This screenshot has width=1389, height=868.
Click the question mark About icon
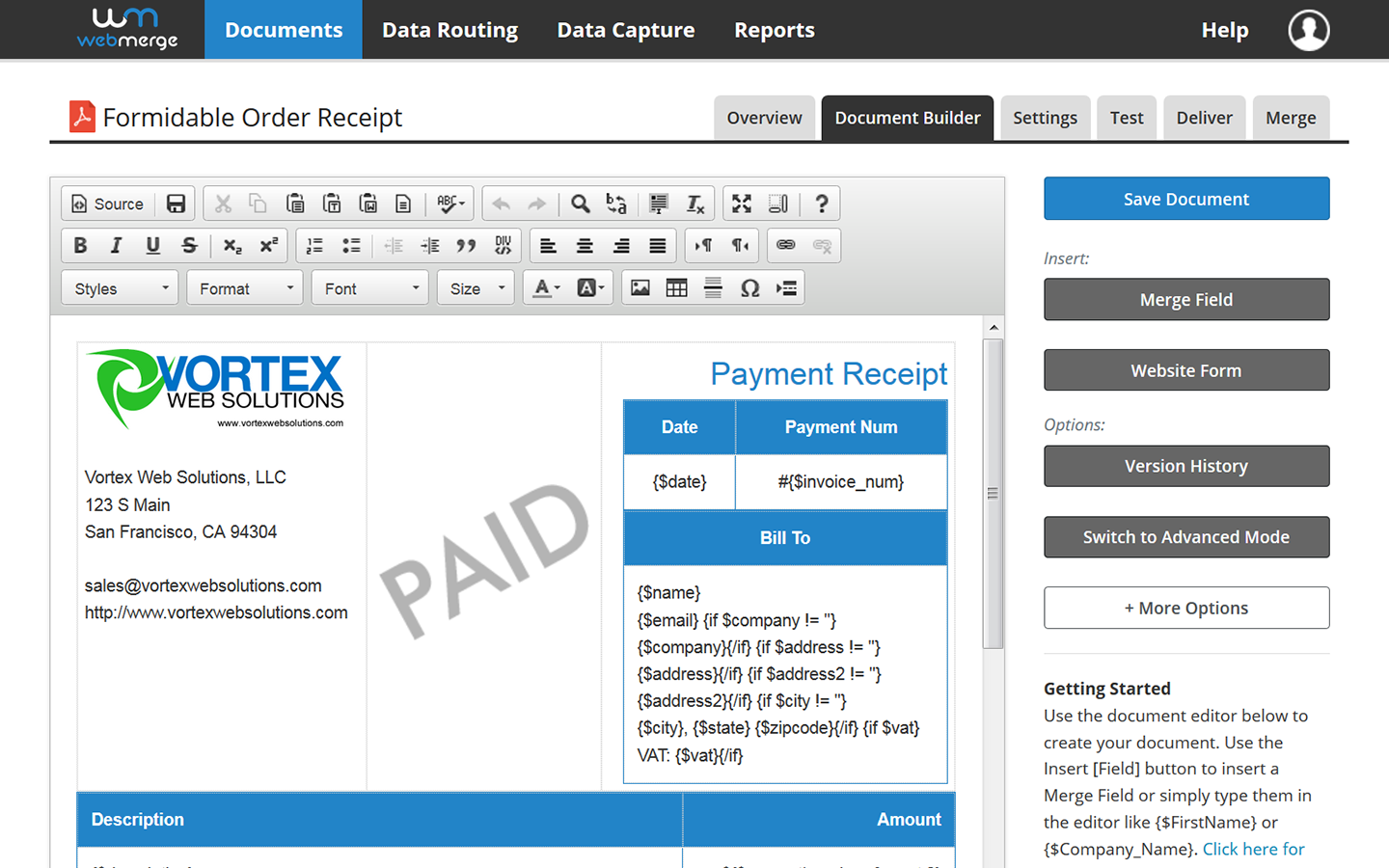[821, 204]
